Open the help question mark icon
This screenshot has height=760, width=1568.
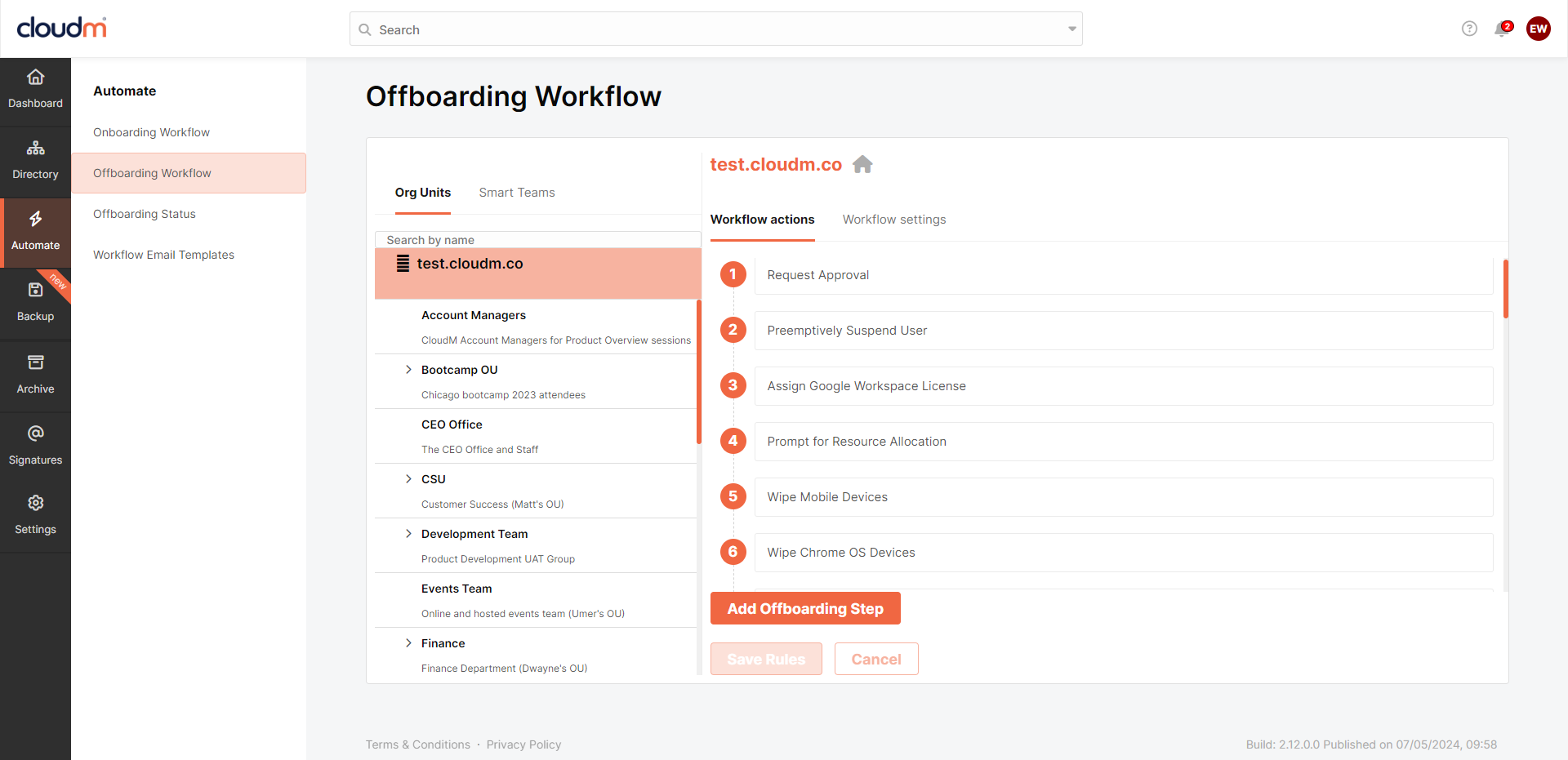click(1469, 29)
